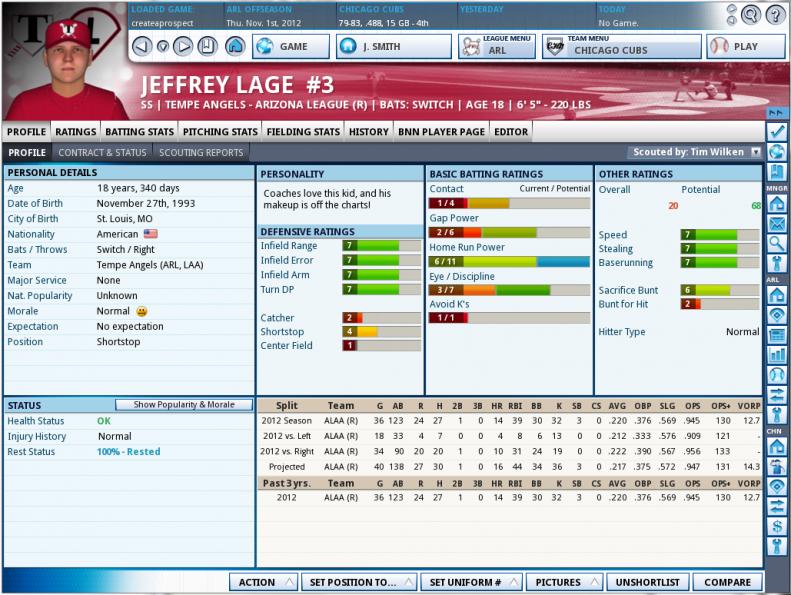Viewport: 791px width, 595px height.
Task: Open the Contract & Status subtab
Action: 102,152
